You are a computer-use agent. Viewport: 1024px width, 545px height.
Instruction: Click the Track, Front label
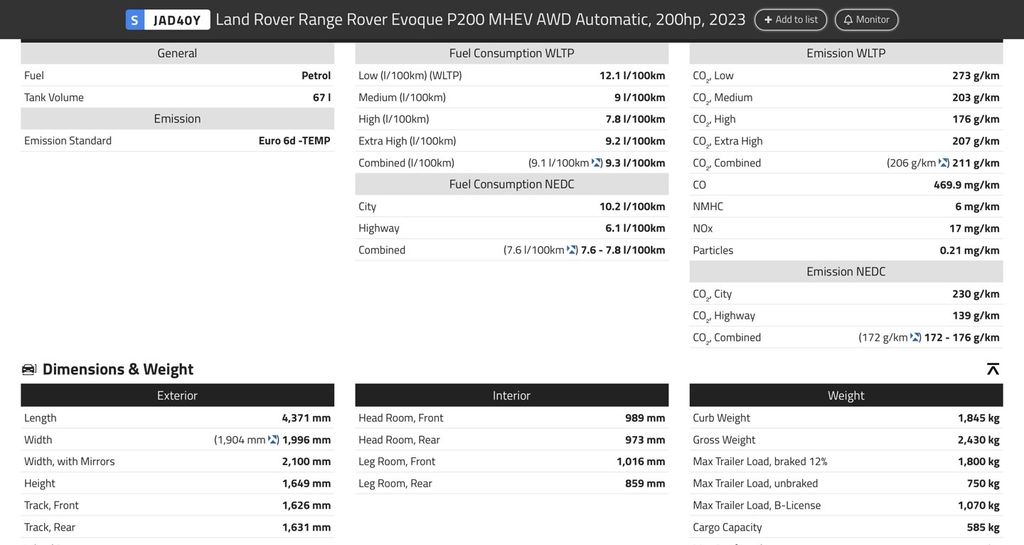pos(51,505)
